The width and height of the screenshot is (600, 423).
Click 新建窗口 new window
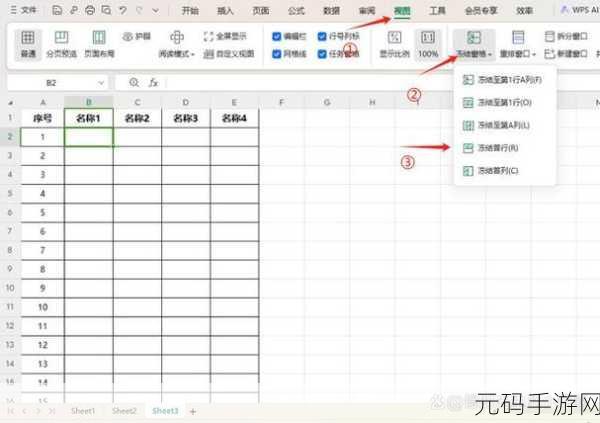pos(566,54)
